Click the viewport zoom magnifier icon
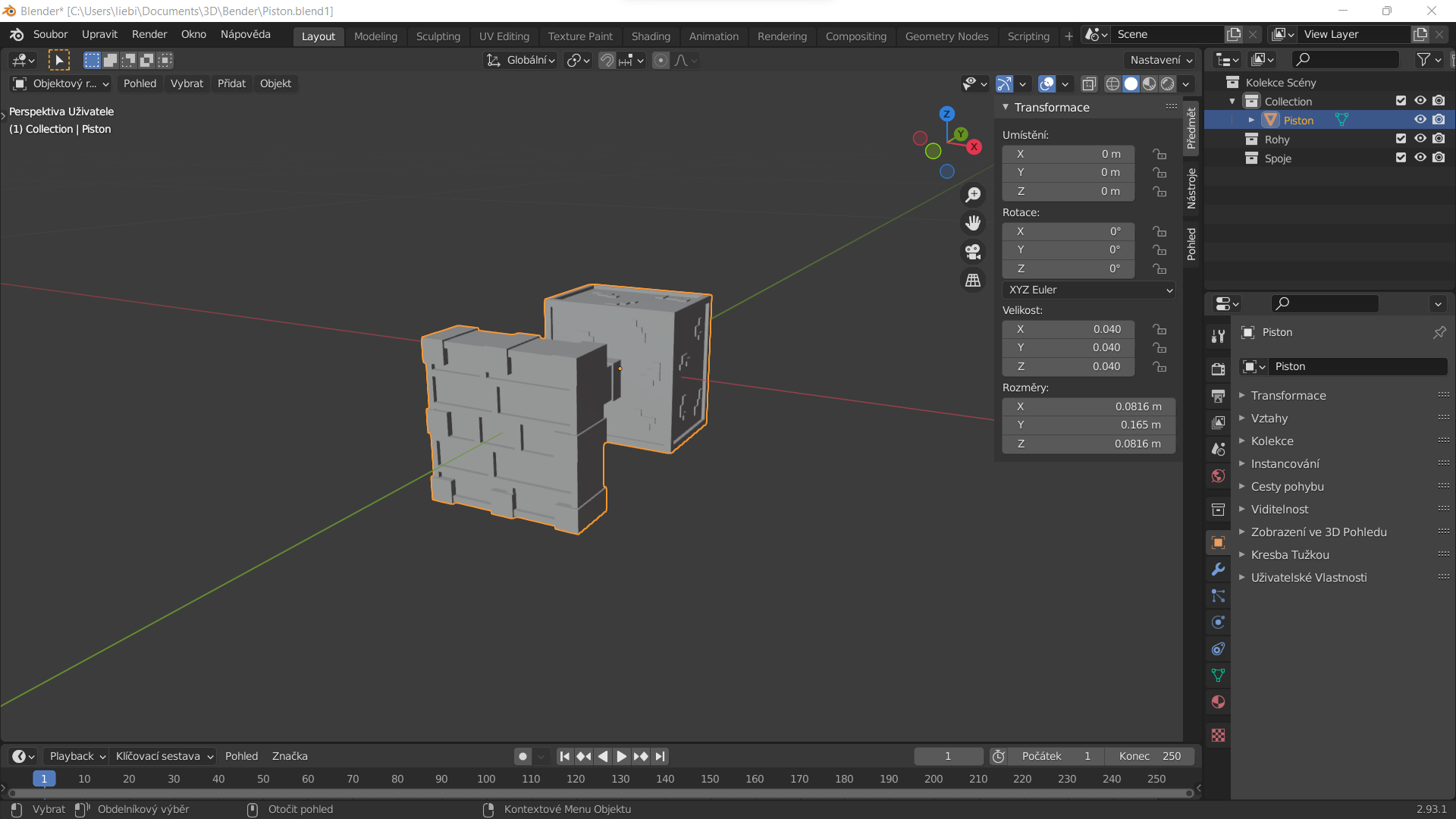1456x819 pixels. tap(973, 194)
